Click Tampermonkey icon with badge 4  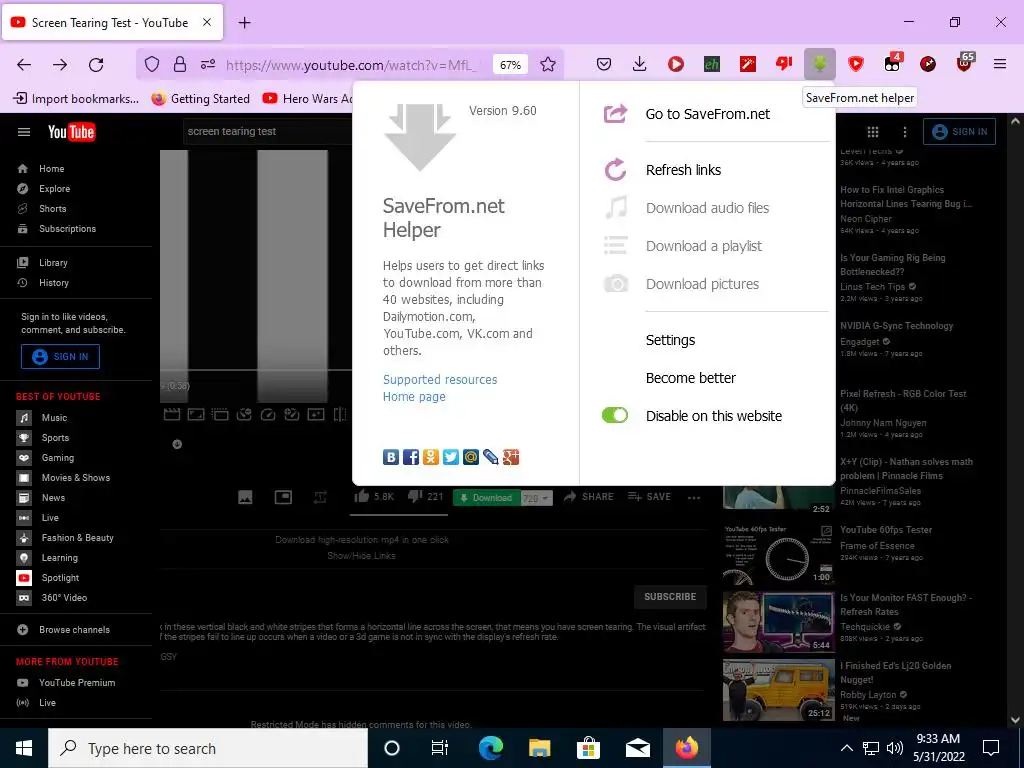892,63
